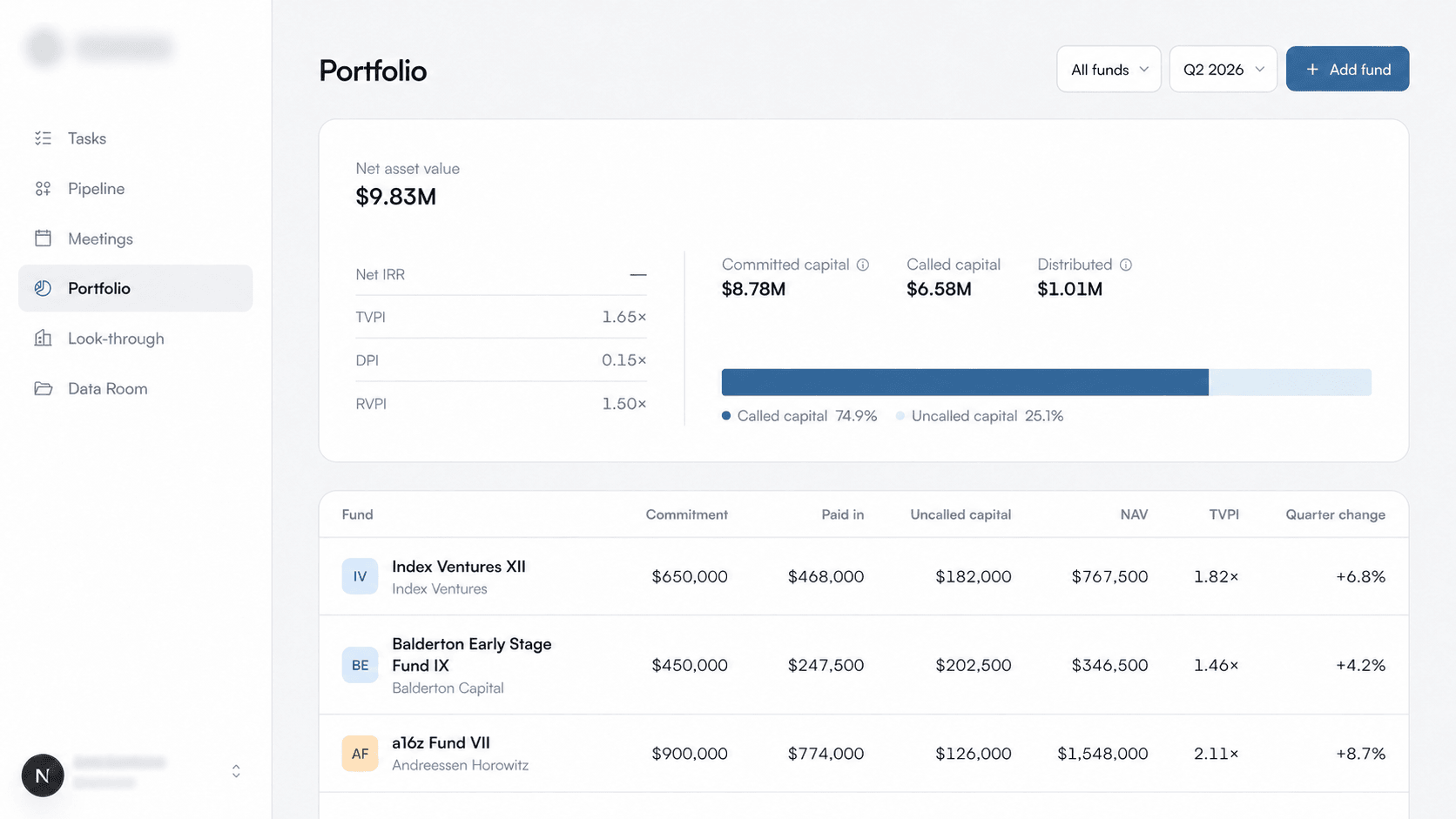Image resolution: width=1456 pixels, height=819 pixels.
Task: Click the $9.83M net asset value
Action: point(396,197)
